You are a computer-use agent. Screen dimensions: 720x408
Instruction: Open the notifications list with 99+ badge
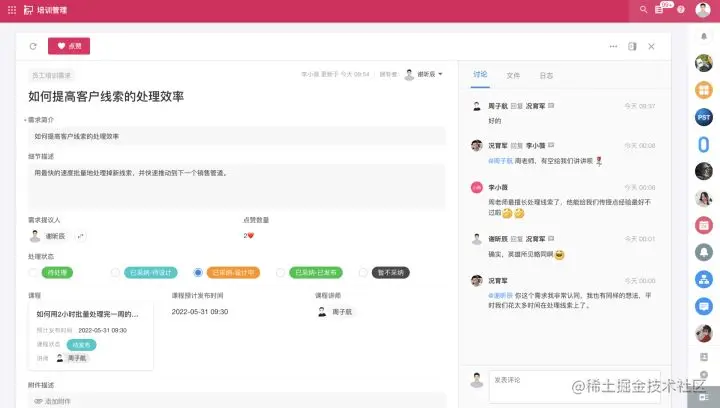660,9
